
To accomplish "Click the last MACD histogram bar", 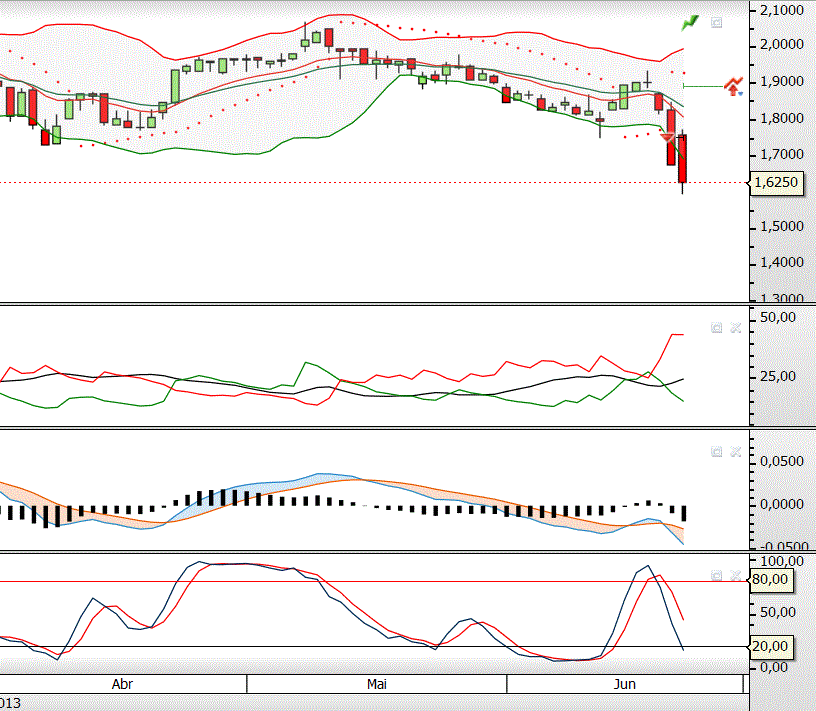I will (683, 513).
